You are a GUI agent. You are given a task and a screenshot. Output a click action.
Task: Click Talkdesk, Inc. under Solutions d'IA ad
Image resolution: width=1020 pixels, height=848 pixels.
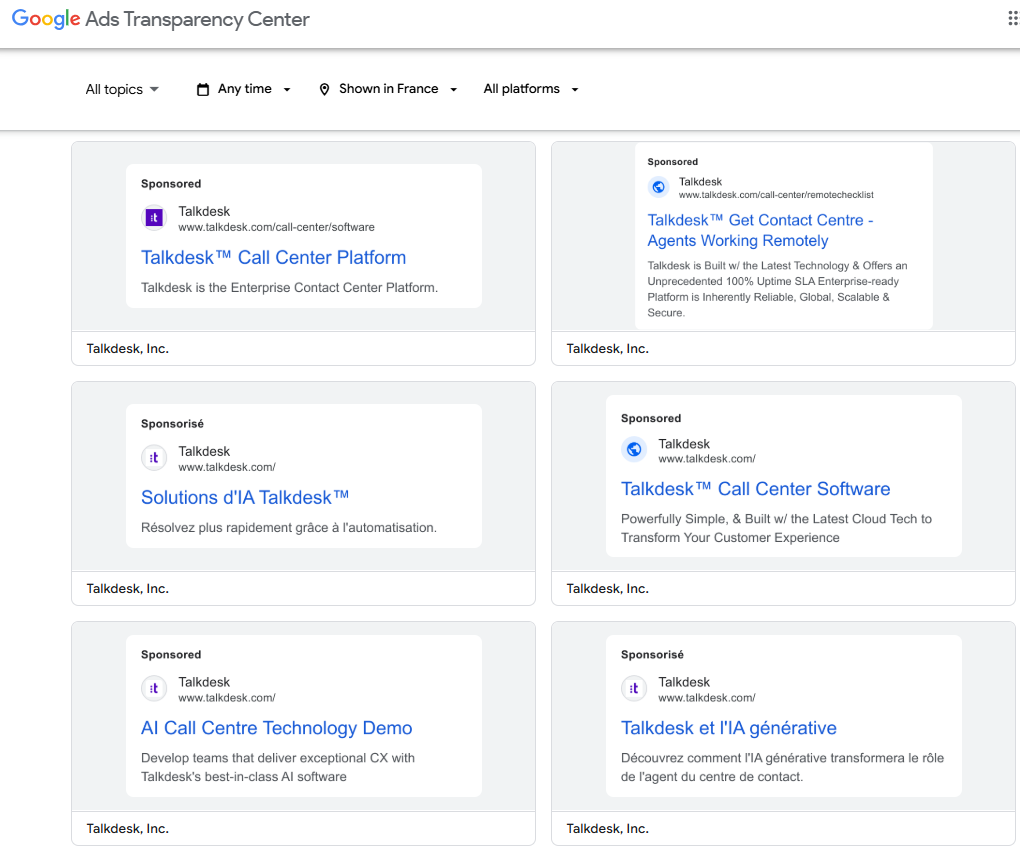[x=128, y=589]
